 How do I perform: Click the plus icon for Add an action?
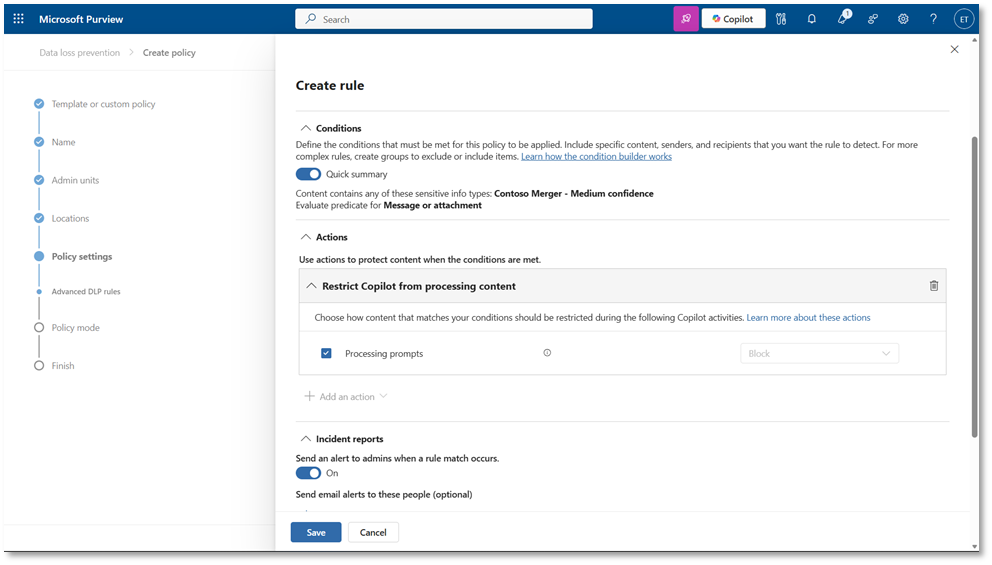[x=309, y=396]
